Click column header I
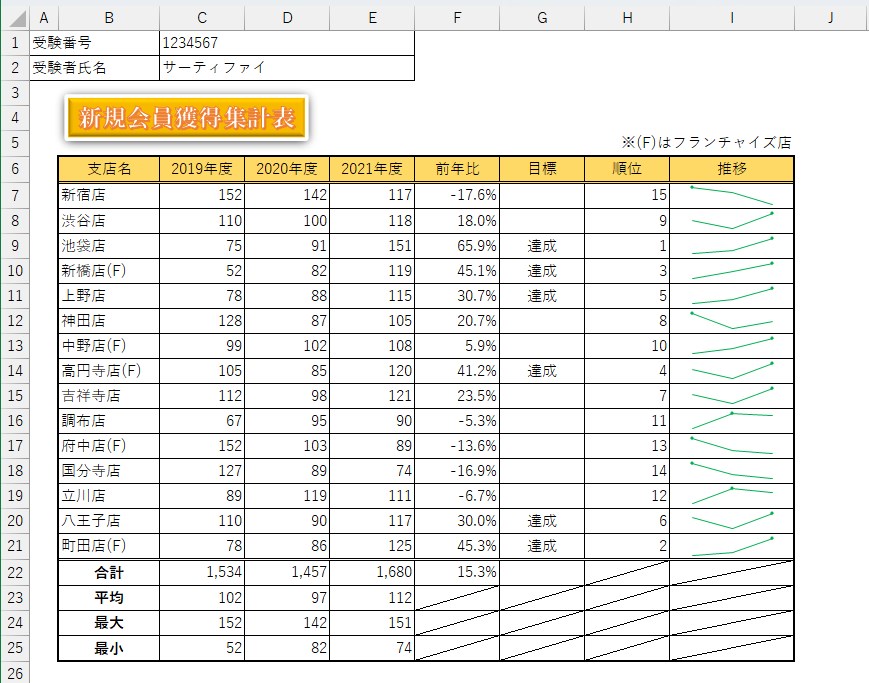 [x=731, y=18]
